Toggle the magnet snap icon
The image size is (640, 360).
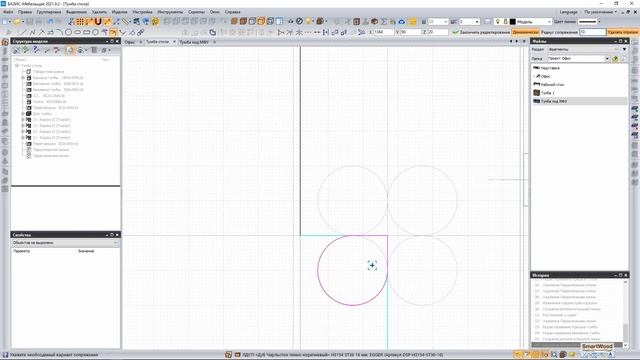point(98,21)
